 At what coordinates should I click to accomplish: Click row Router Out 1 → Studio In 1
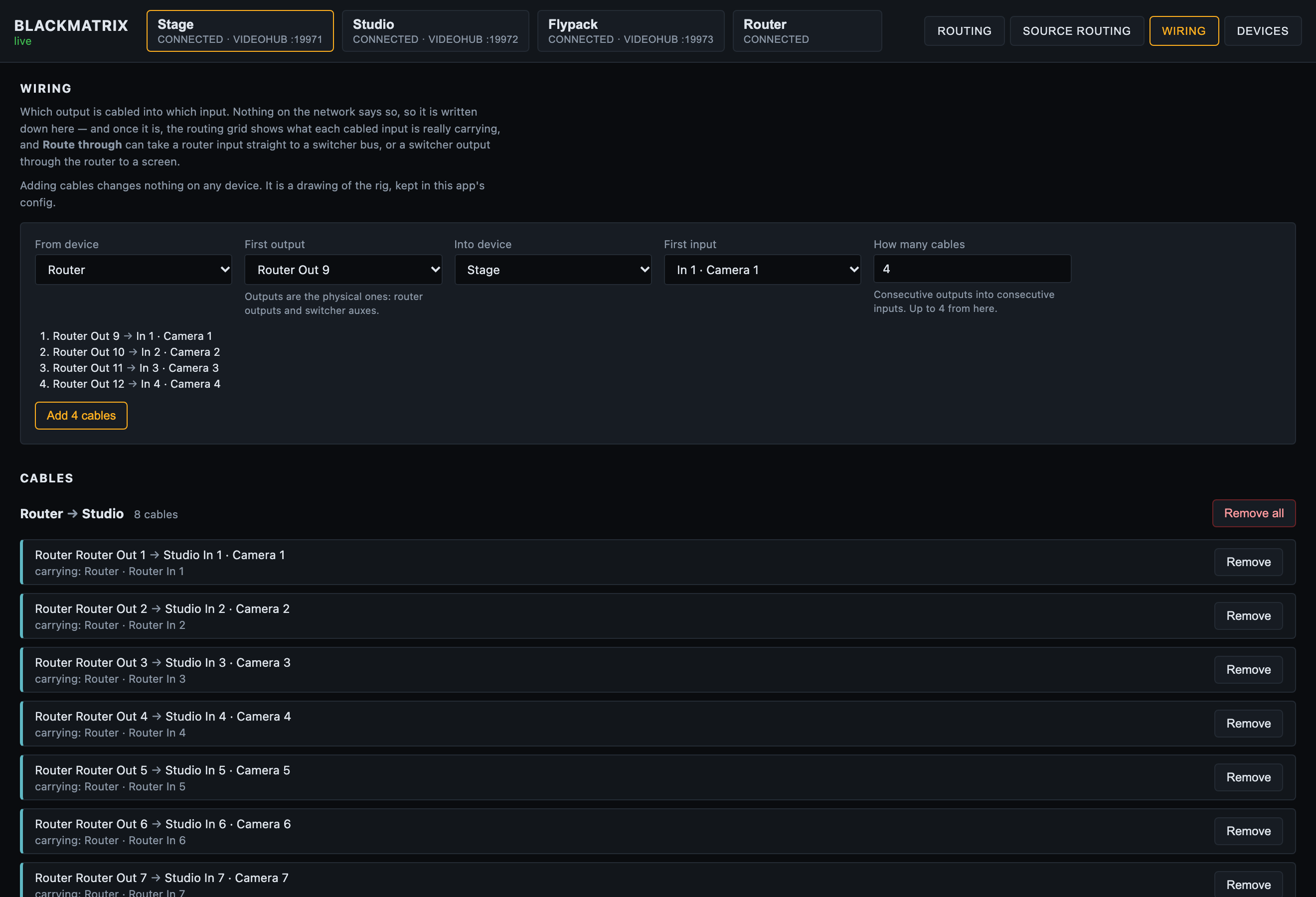point(658,562)
